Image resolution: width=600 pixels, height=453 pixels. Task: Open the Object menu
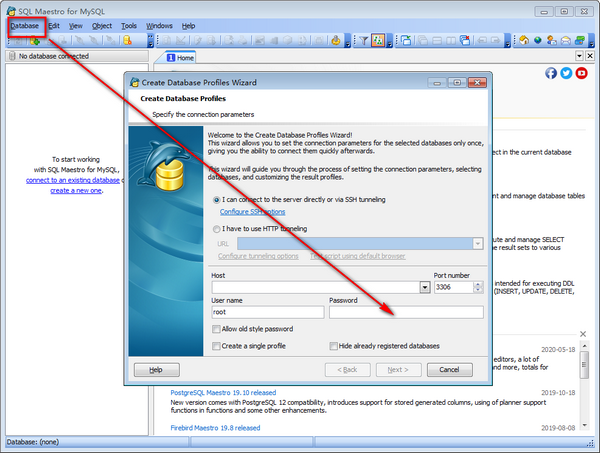102,26
